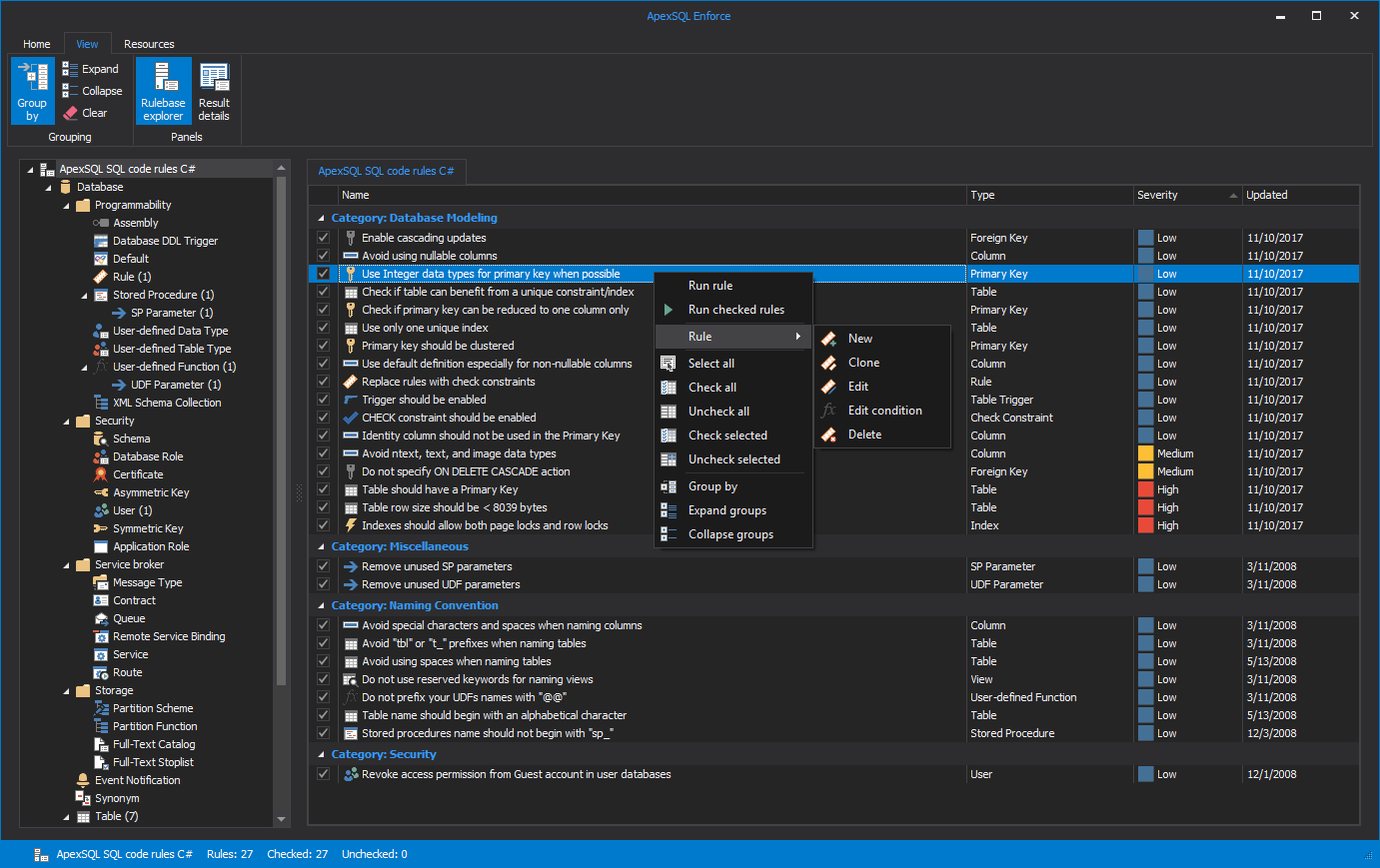
Task: Click the Collapse grouping icon
Action: tap(70, 90)
